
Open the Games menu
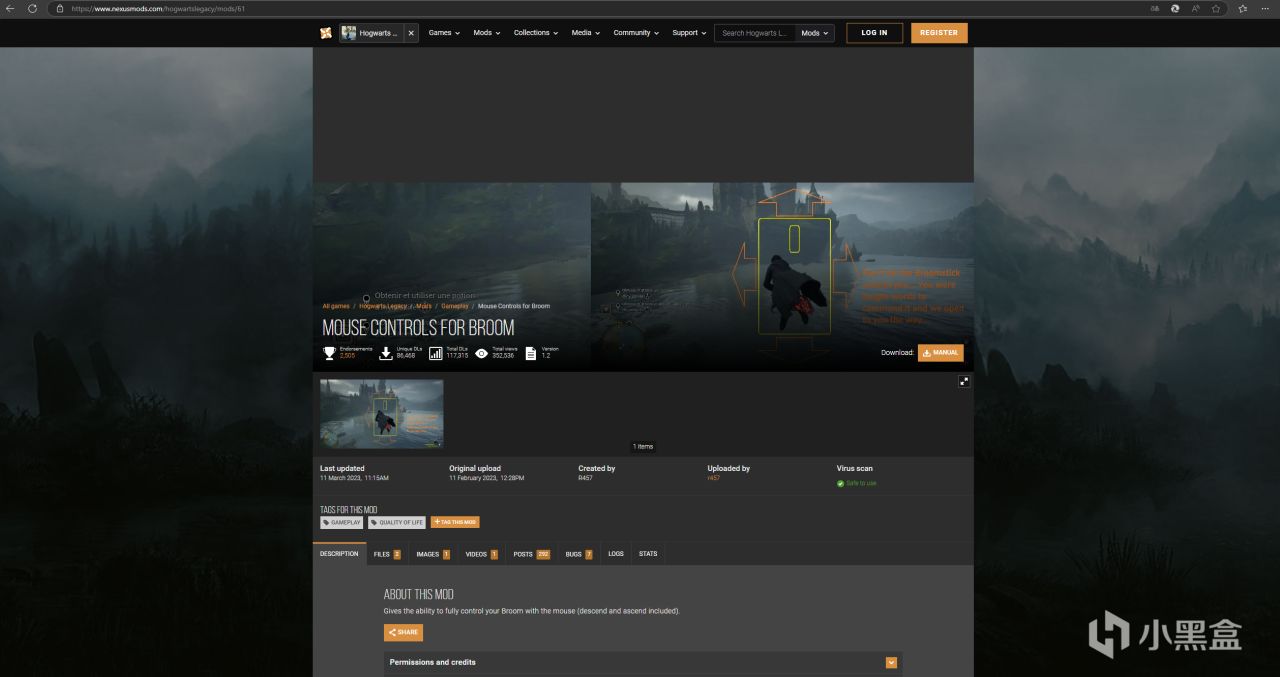[444, 33]
